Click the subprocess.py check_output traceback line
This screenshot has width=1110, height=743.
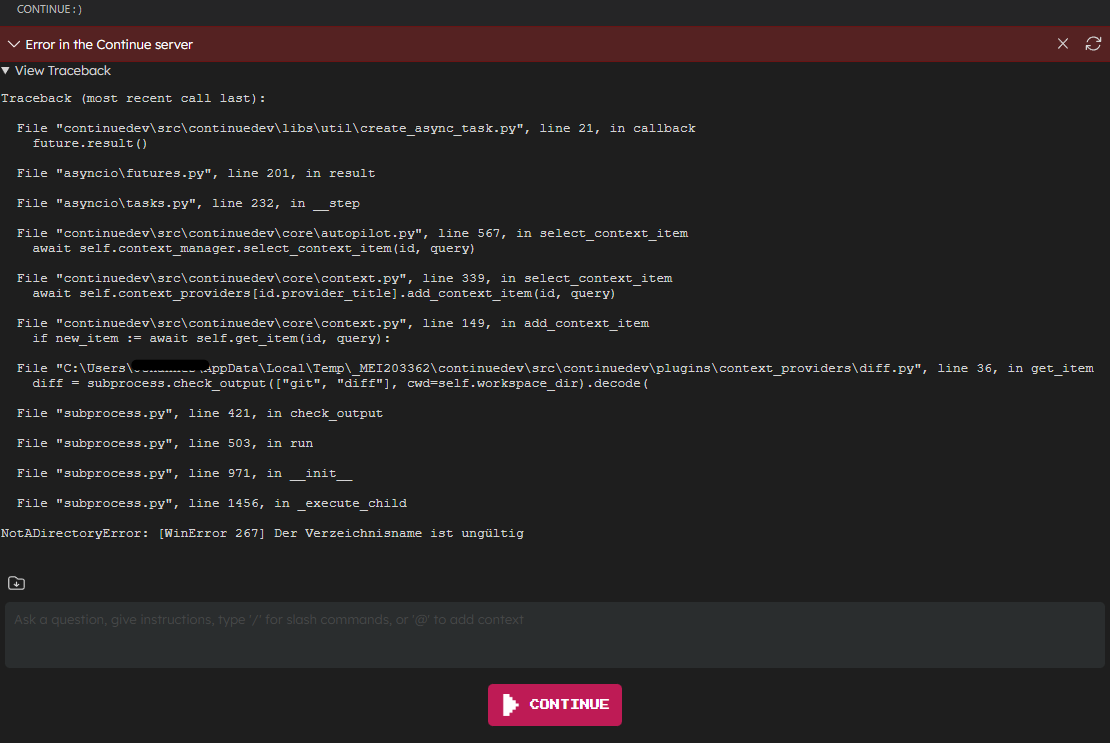(200, 413)
